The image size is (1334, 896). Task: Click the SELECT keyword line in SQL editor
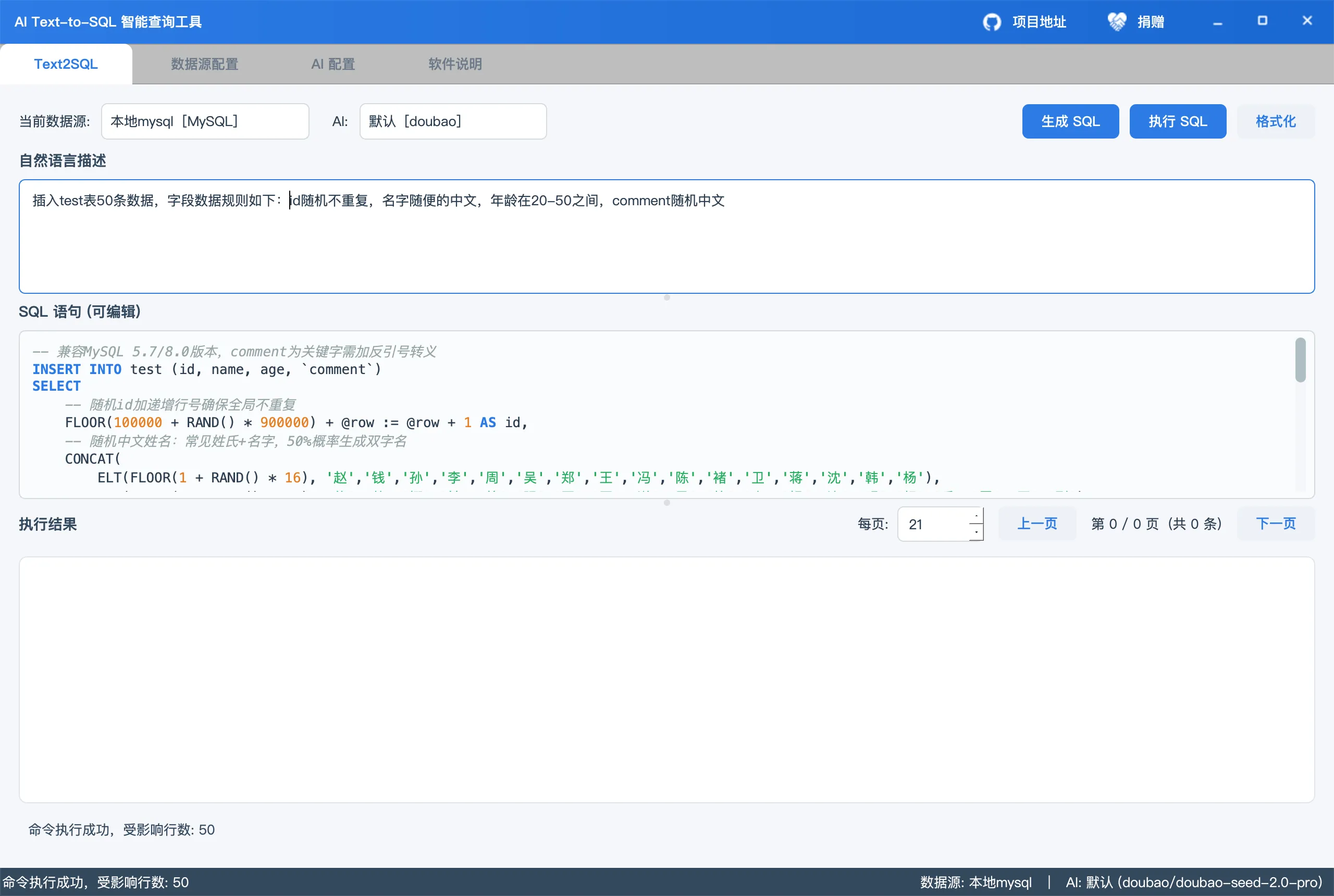(56, 387)
